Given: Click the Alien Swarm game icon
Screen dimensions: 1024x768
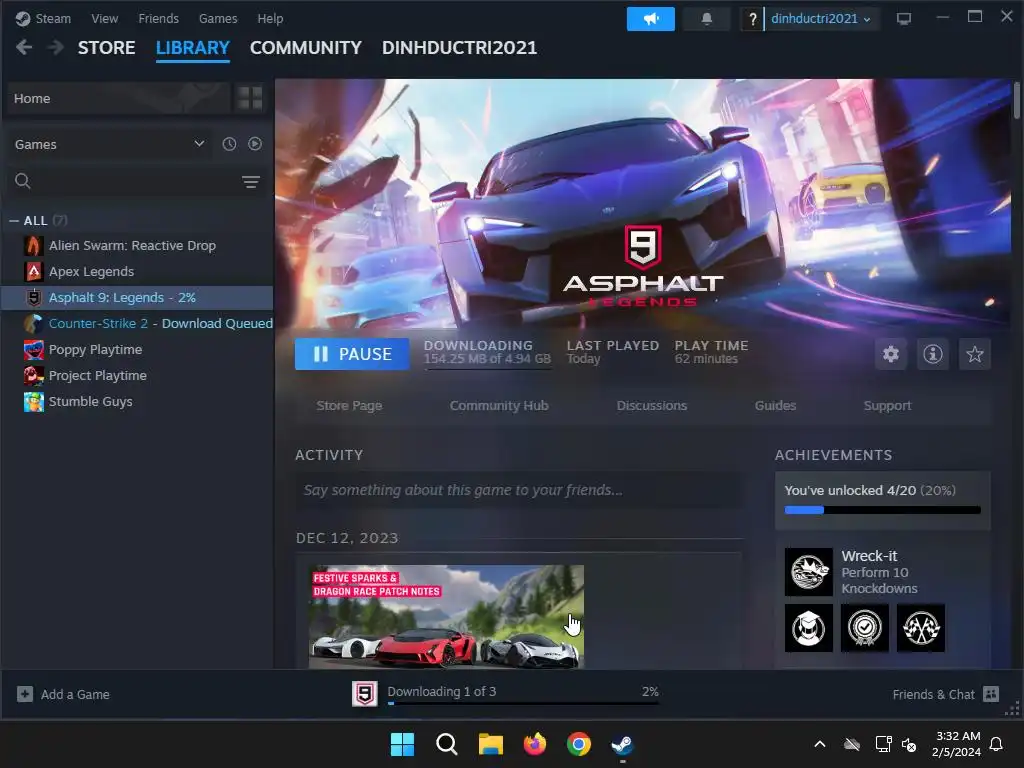Looking at the screenshot, I should point(34,246).
